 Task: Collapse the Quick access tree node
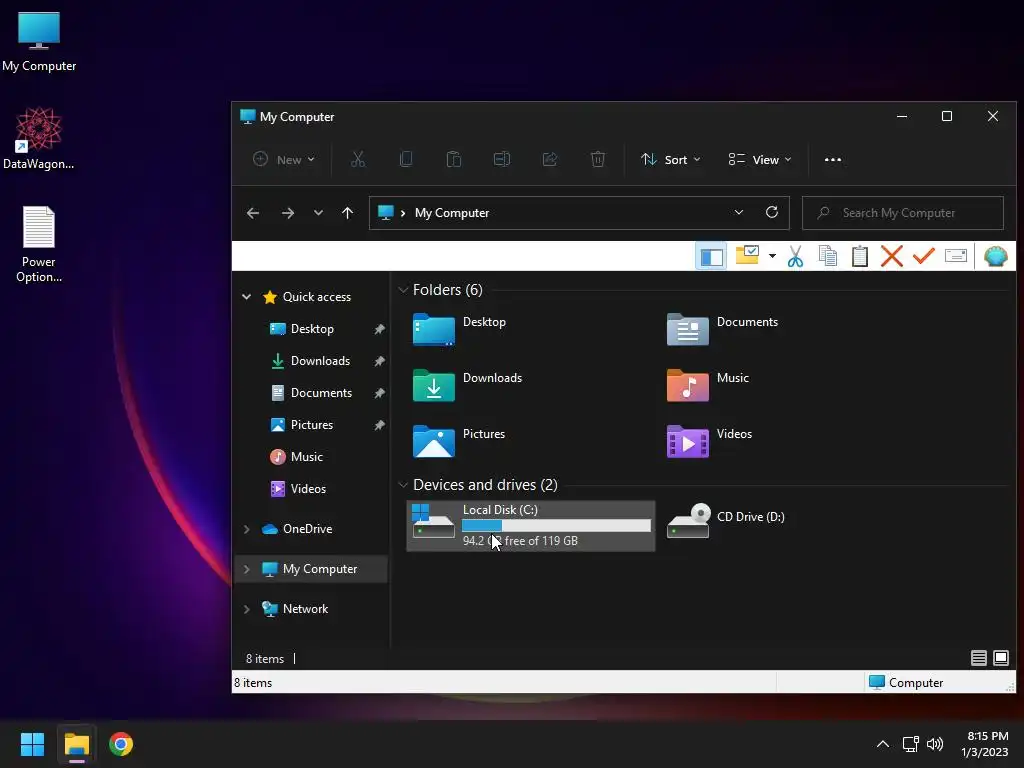click(x=246, y=296)
